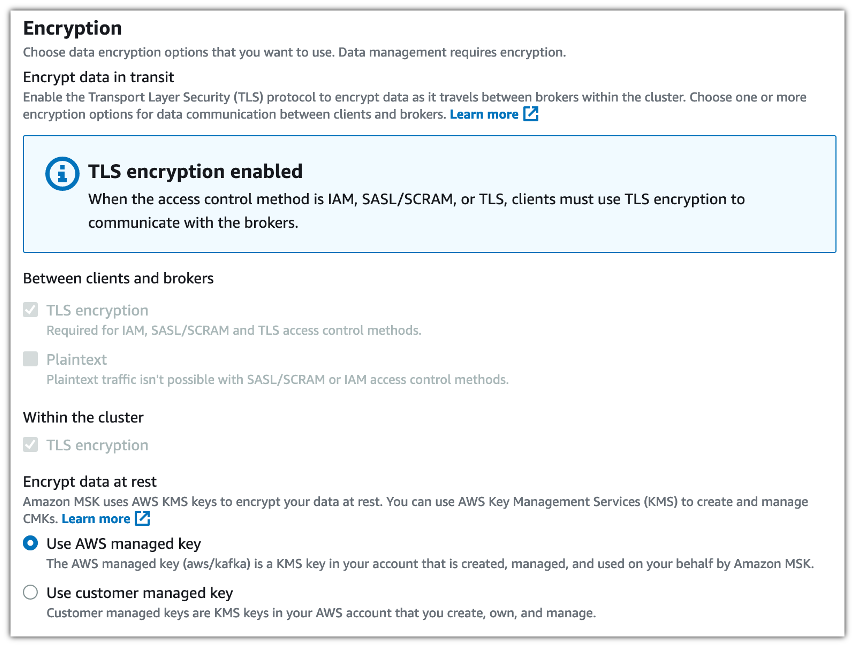854x645 pixels.
Task: Click the Encrypt data at rest label
Action: (90, 481)
